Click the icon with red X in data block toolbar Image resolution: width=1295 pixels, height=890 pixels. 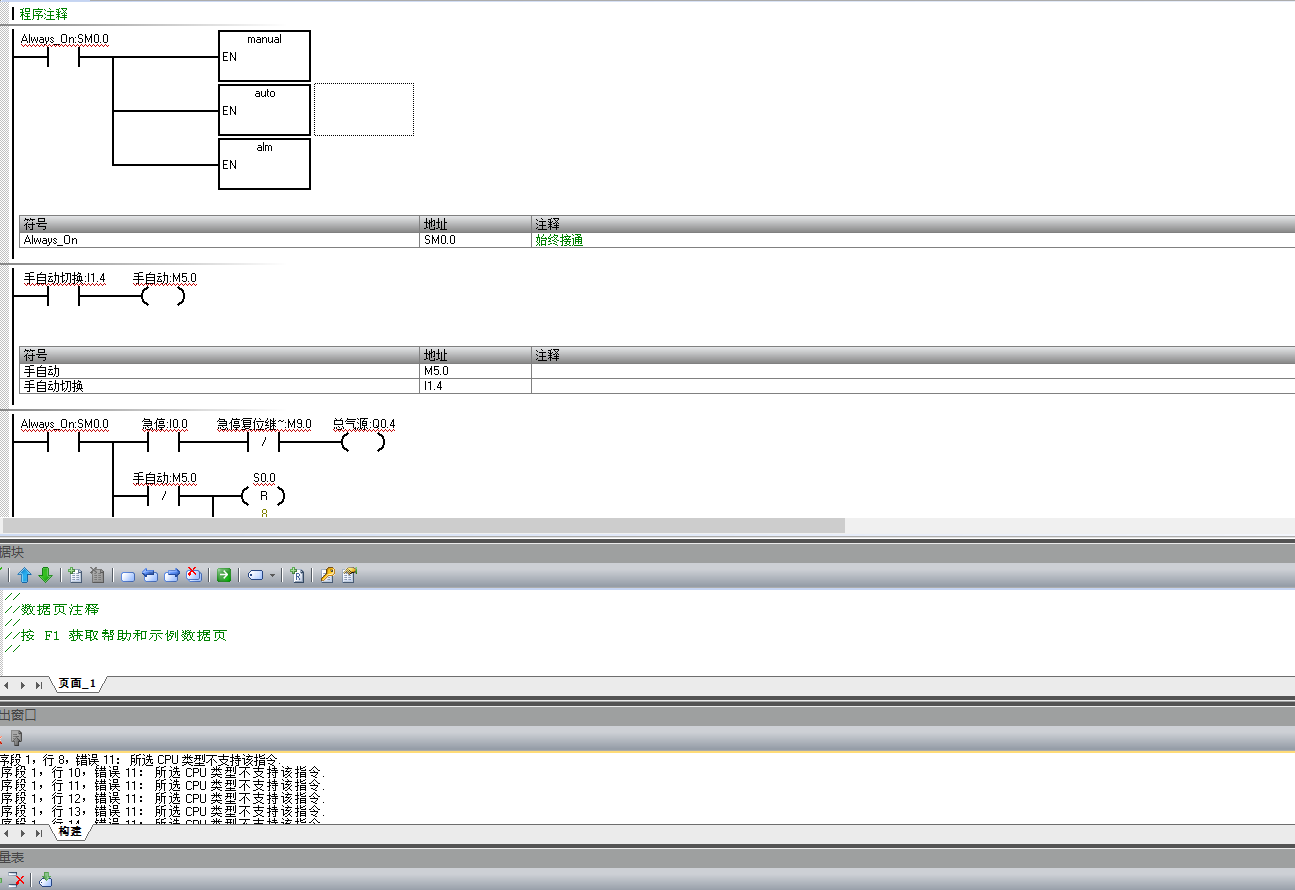(x=194, y=575)
